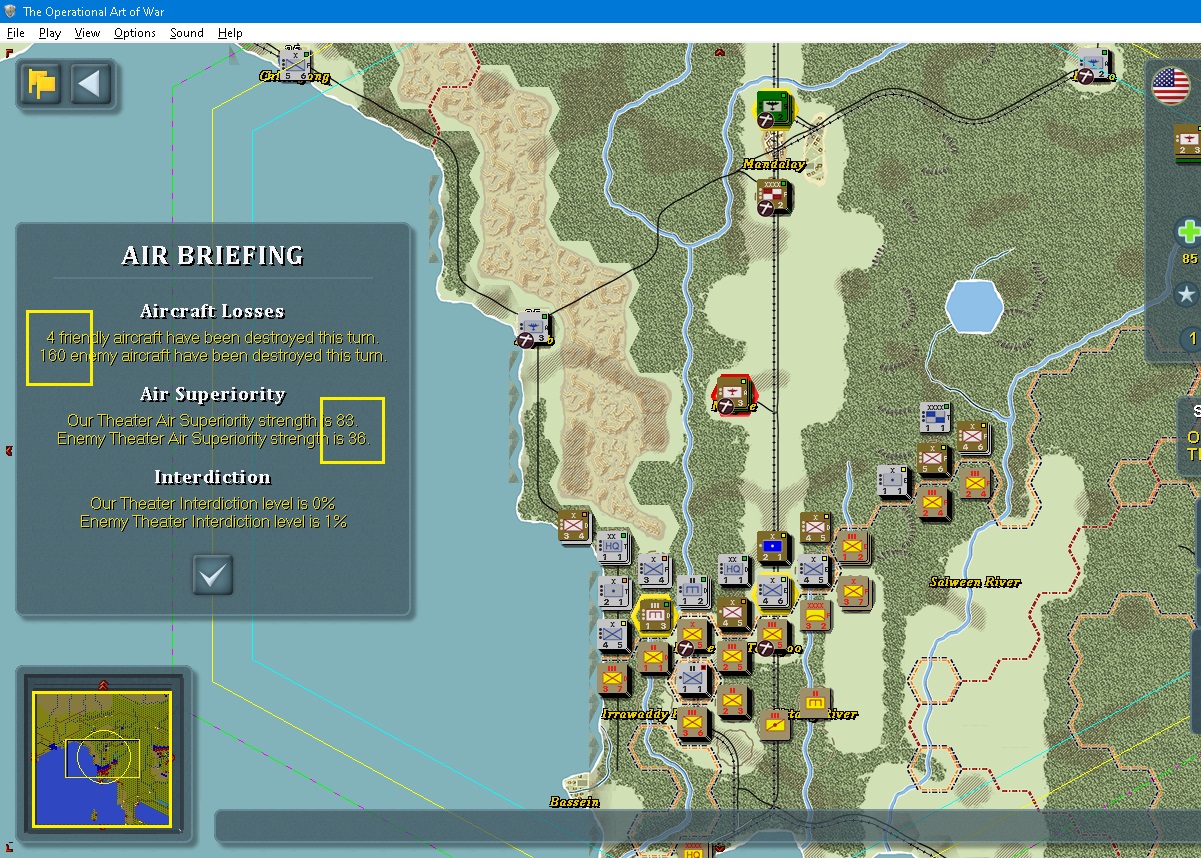
Task: Click the '4 friendly aircraft' losses line
Action: point(213,338)
